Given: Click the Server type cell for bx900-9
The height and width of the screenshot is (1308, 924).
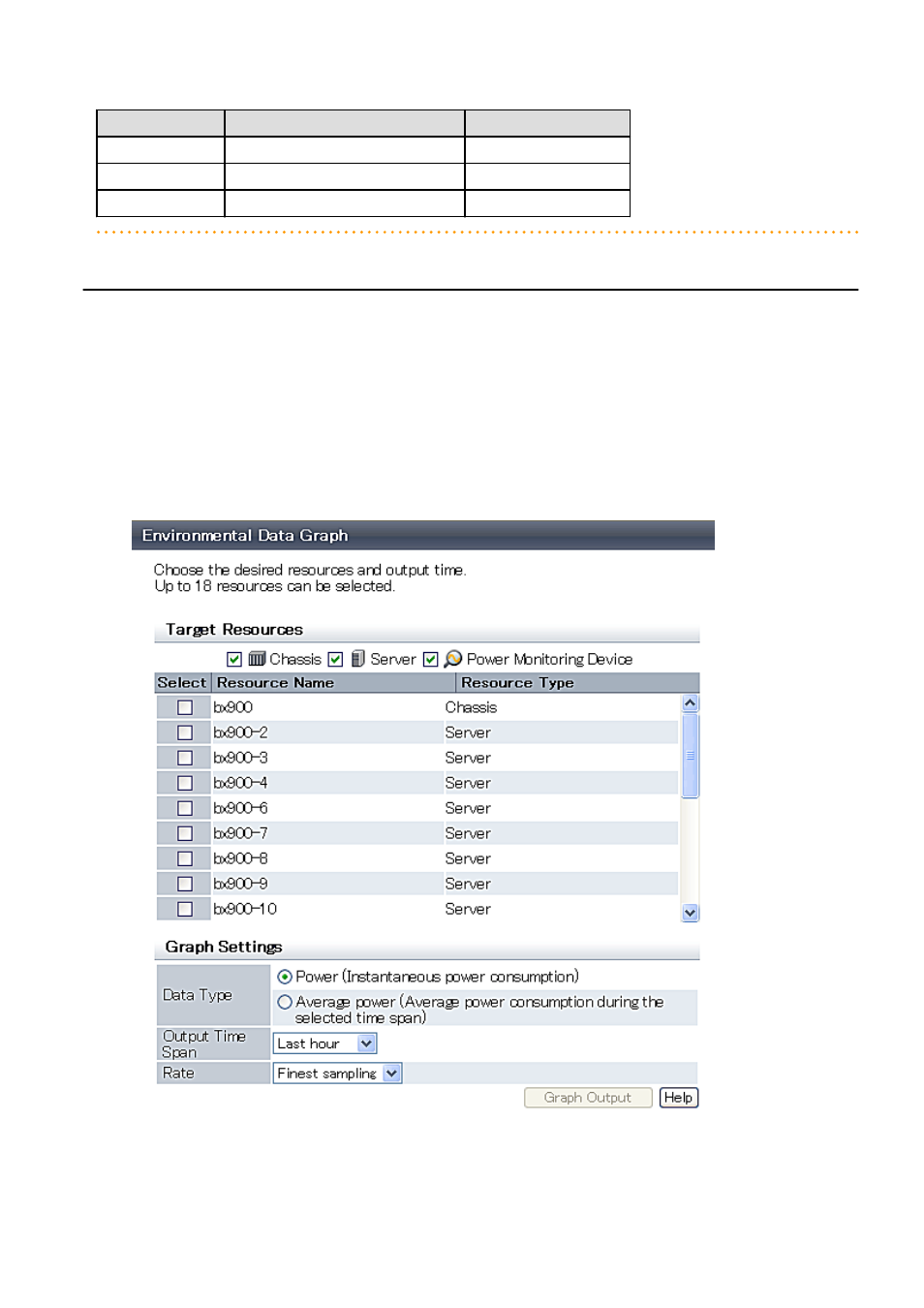Looking at the screenshot, I should [x=468, y=884].
